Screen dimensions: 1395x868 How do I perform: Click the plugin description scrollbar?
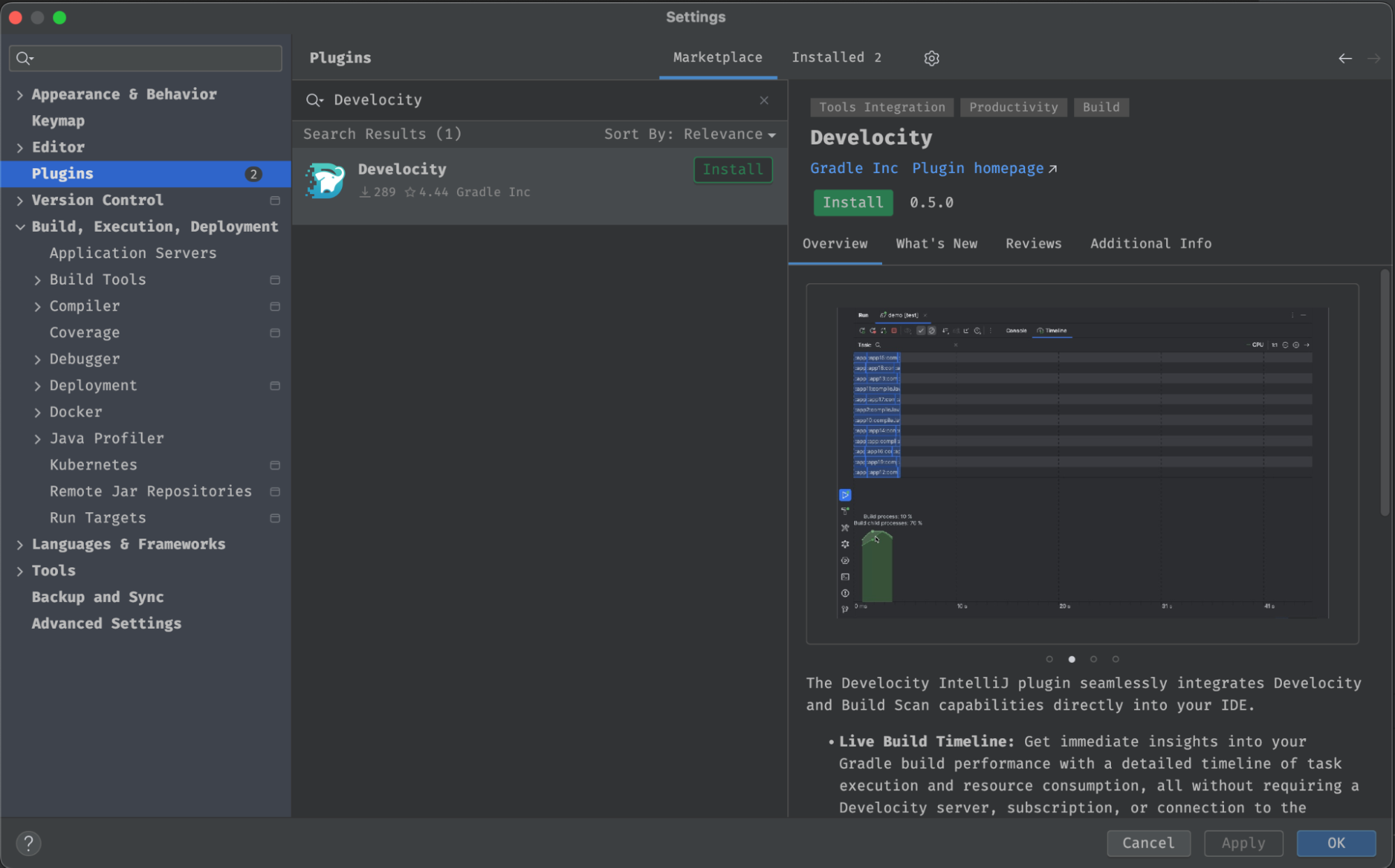coord(1385,393)
